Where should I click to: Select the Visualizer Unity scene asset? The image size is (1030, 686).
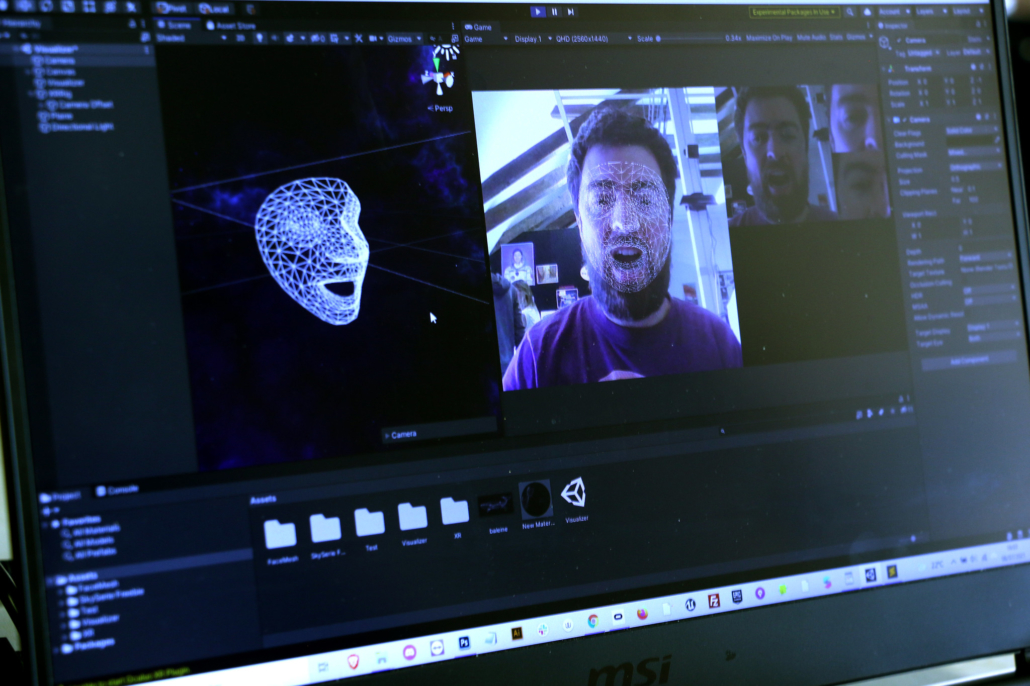click(574, 493)
